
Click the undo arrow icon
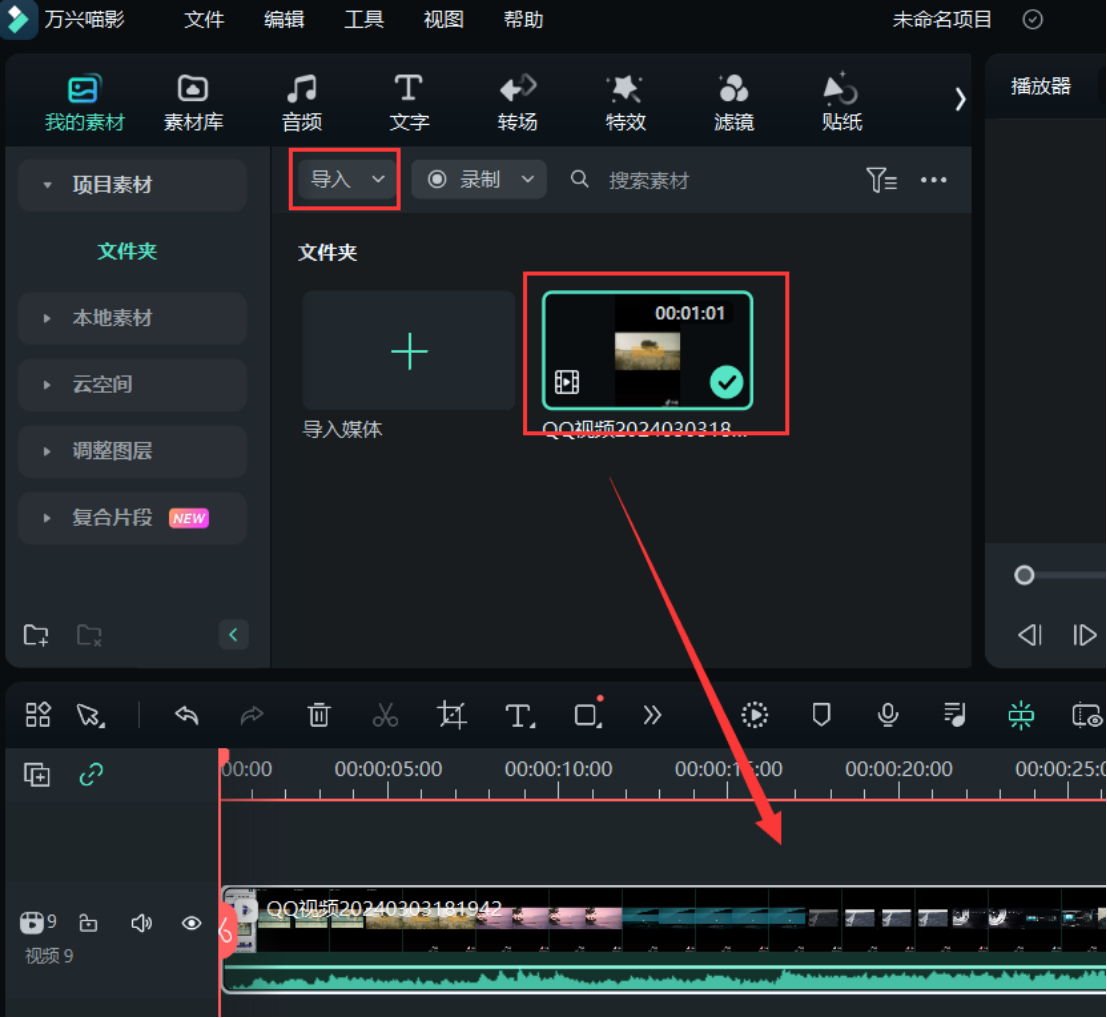[186, 715]
